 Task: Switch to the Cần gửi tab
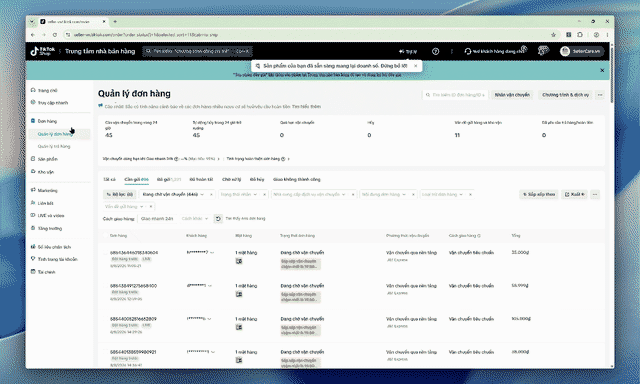136,180
